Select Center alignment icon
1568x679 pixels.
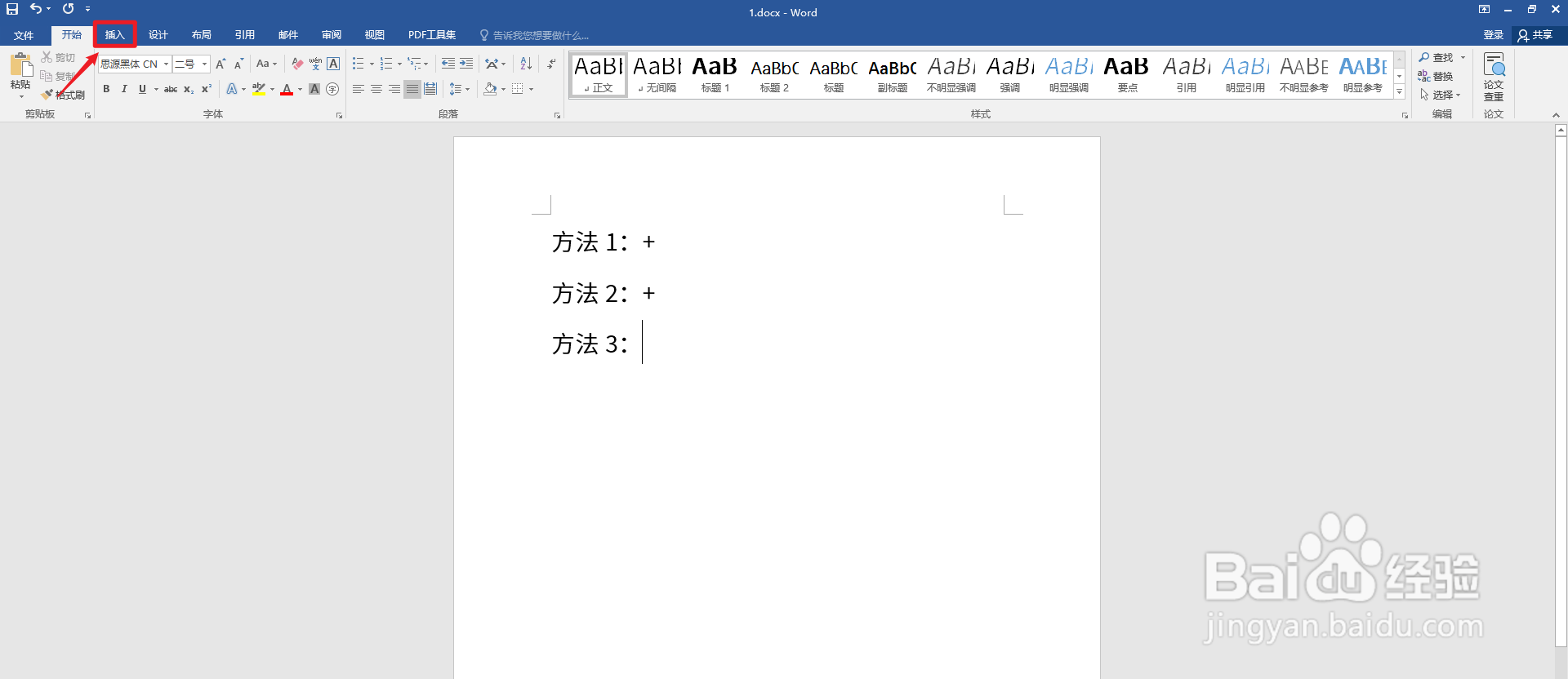click(376, 89)
